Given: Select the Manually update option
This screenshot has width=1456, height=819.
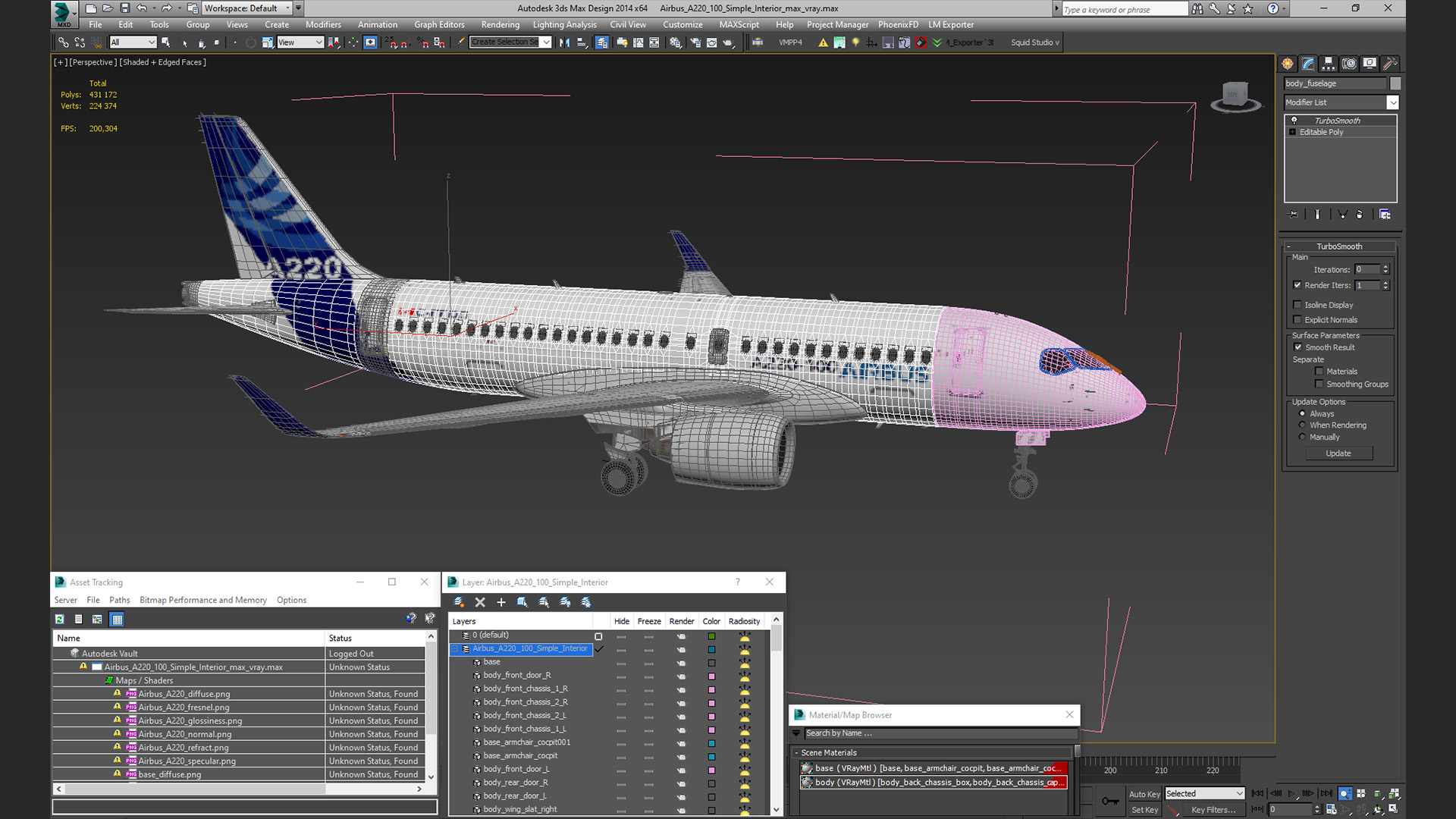Looking at the screenshot, I should 1302,438.
